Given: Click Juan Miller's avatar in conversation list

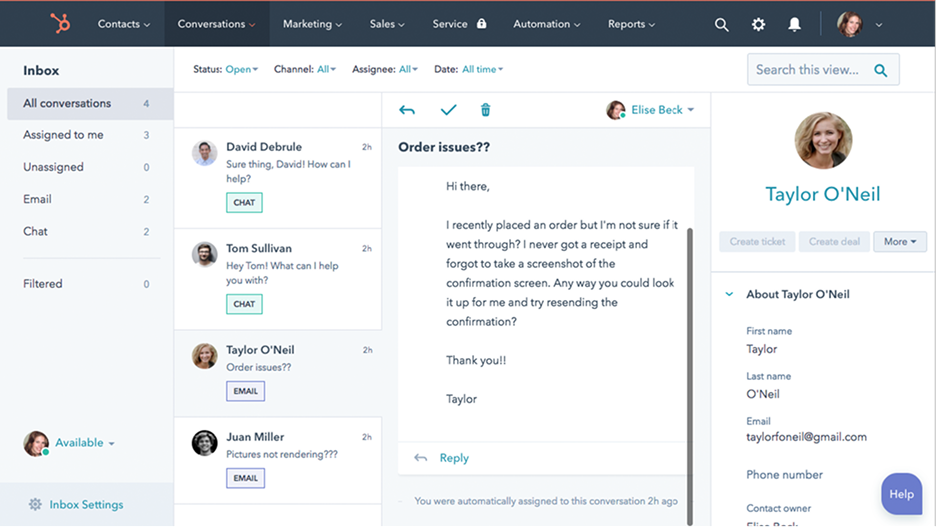Looking at the screenshot, I should tap(205, 443).
